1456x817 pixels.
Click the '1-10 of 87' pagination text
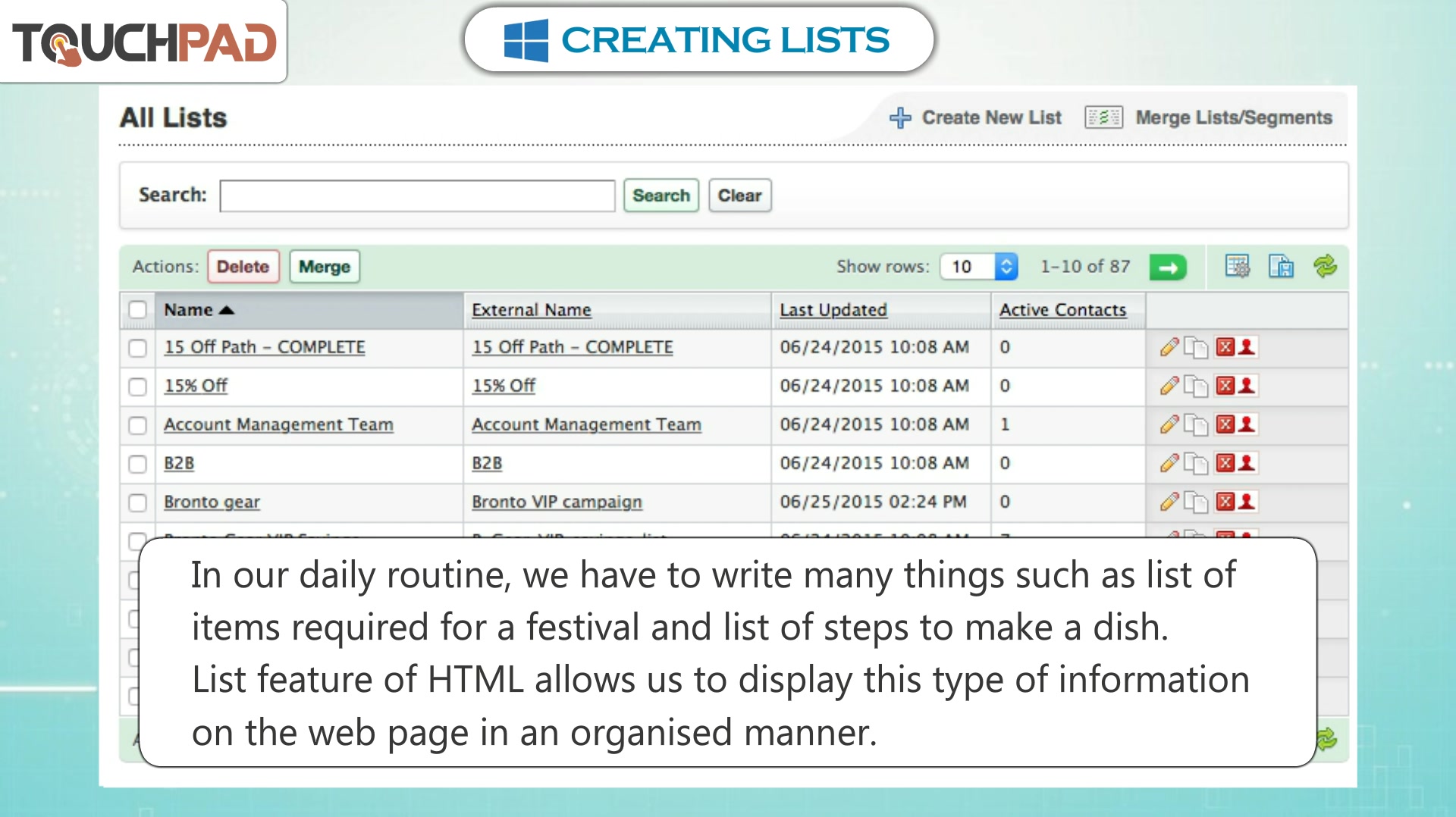1085,267
